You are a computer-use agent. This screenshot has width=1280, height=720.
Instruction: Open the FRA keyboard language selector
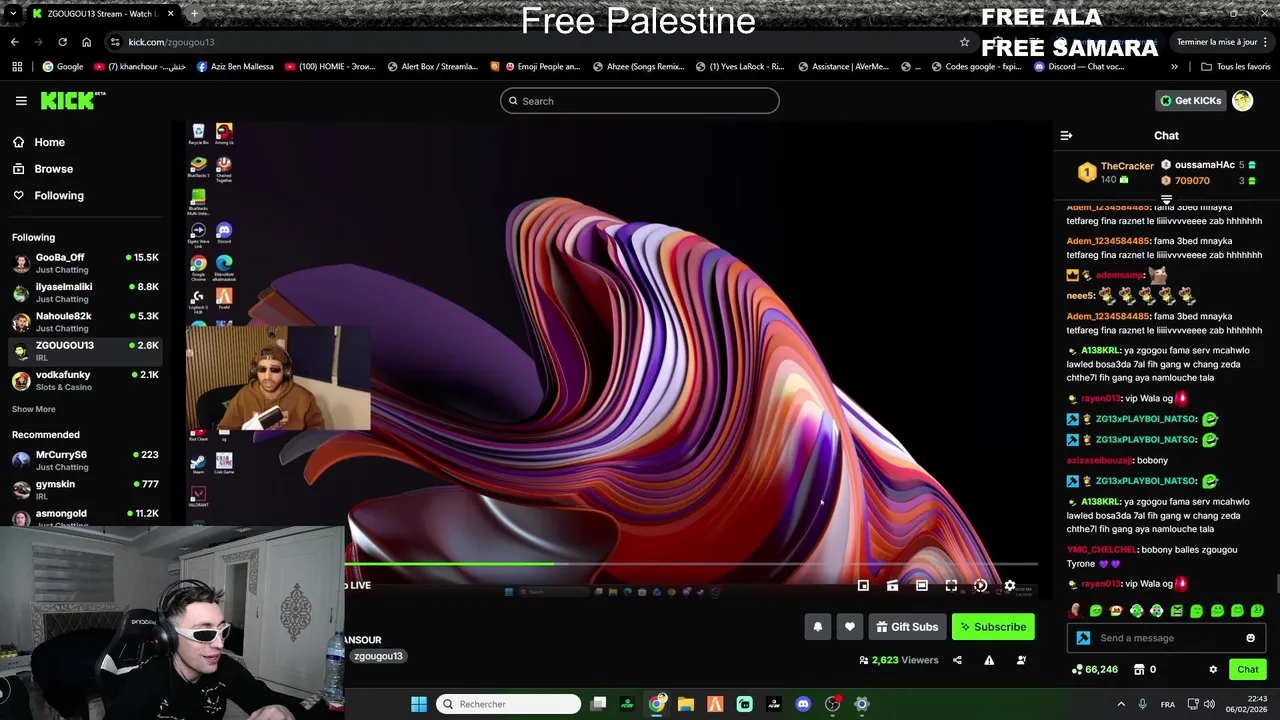click(1168, 704)
